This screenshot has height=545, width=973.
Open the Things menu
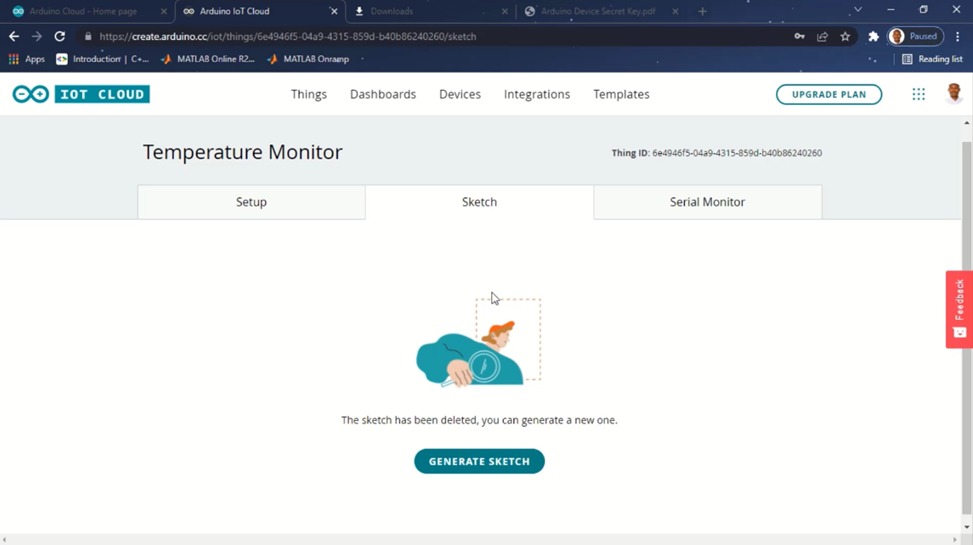309,94
